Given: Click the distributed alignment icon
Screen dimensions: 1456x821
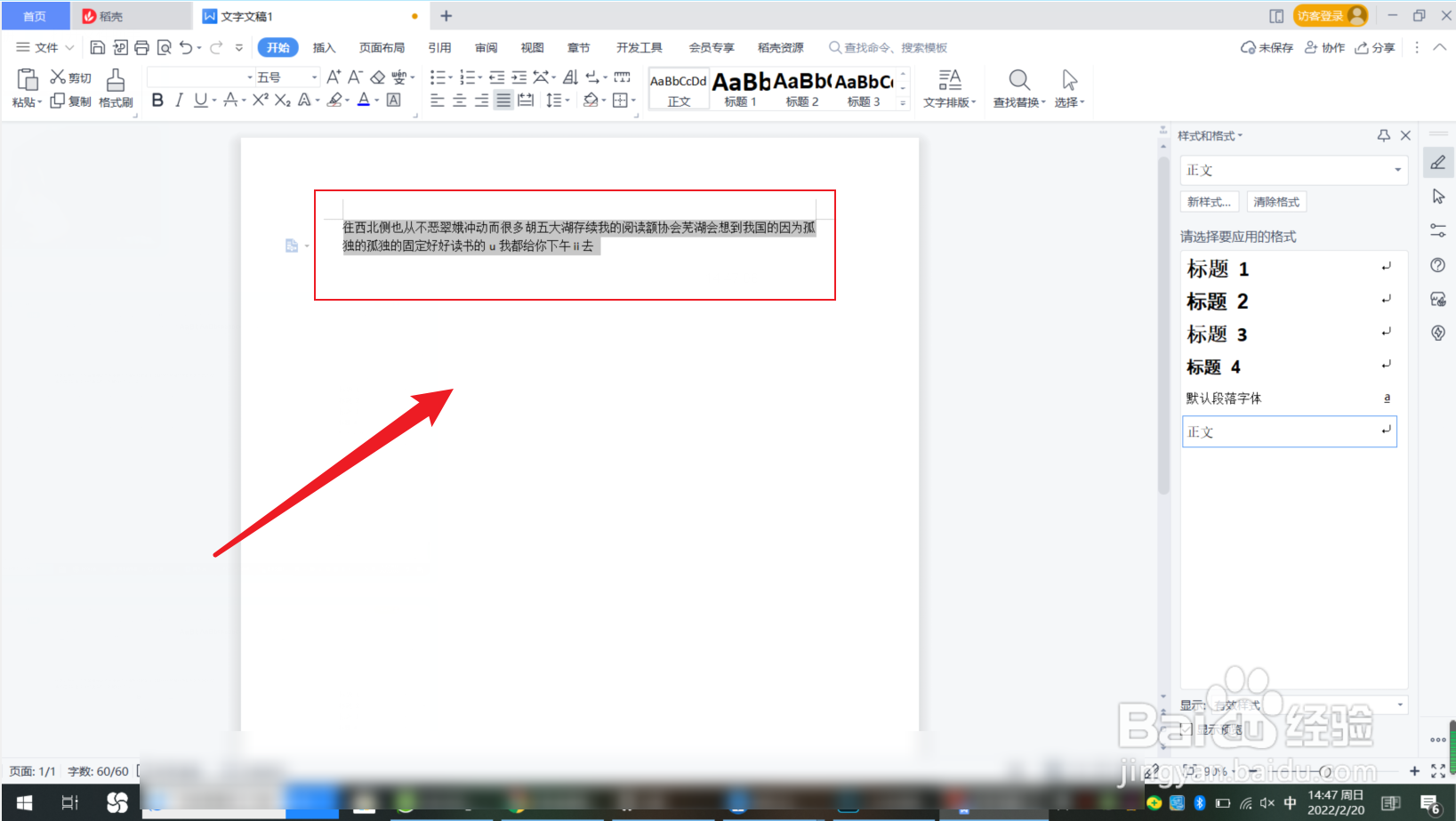Looking at the screenshot, I should 526,101.
